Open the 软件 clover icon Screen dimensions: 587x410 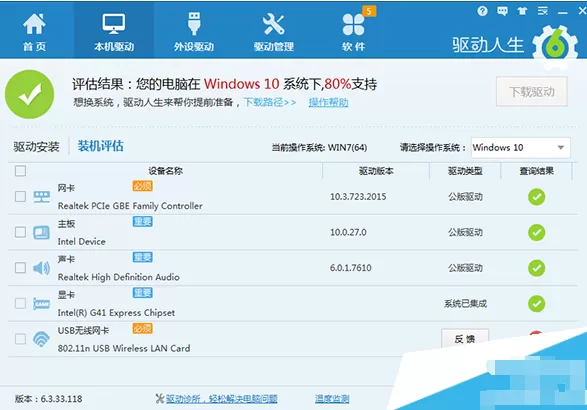[353, 25]
